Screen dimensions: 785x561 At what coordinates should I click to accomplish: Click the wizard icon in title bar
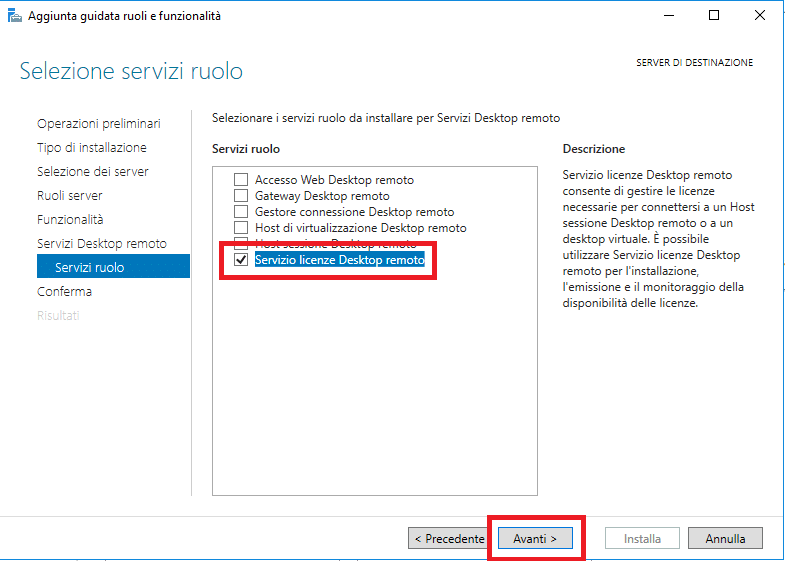(x=15, y=16)
